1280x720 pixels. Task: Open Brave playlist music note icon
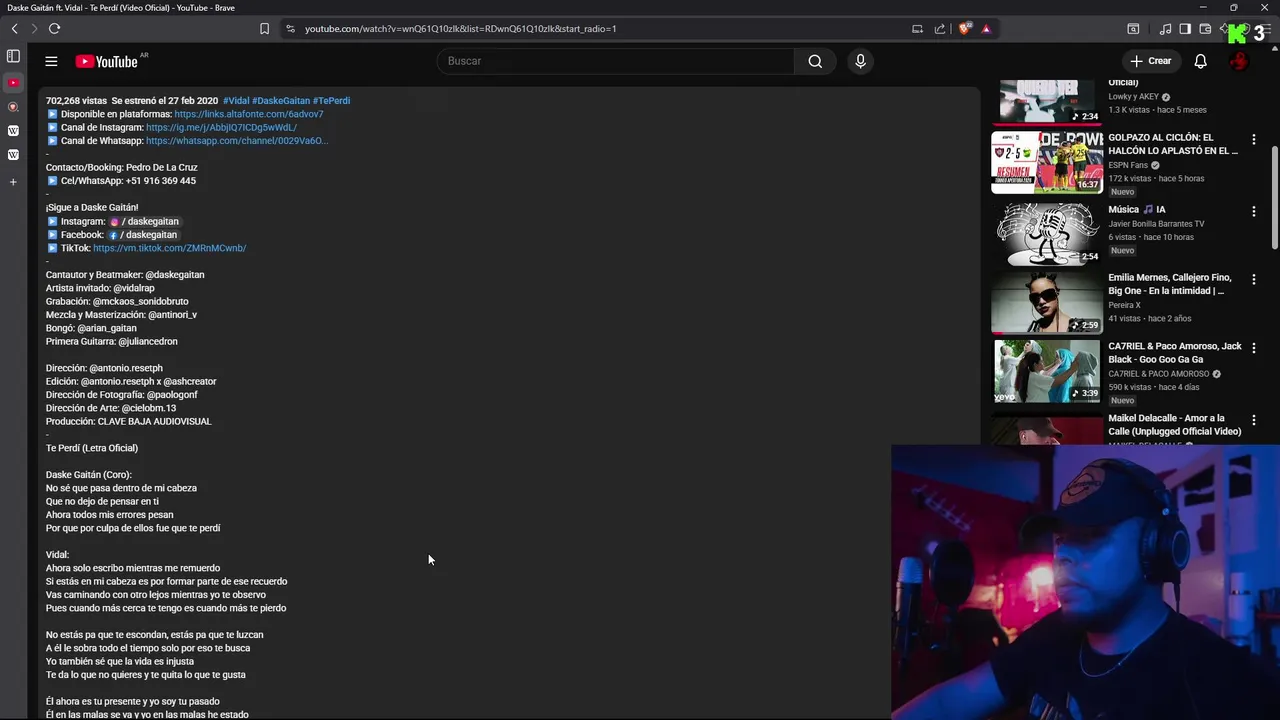click(1165, 29)
